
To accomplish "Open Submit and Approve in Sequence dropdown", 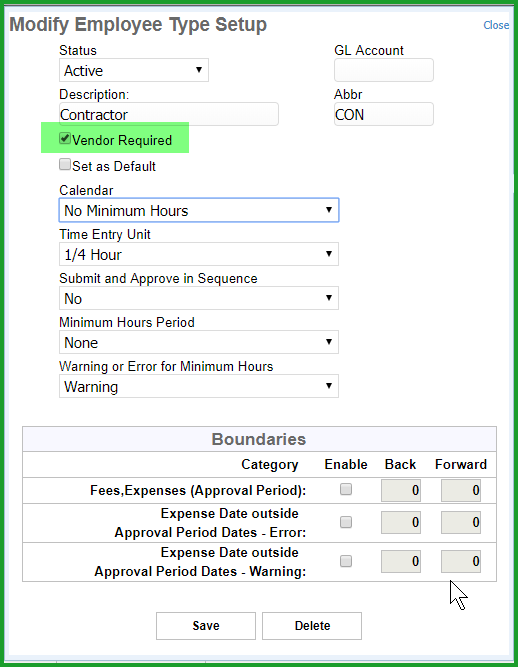I will [199, 298].
